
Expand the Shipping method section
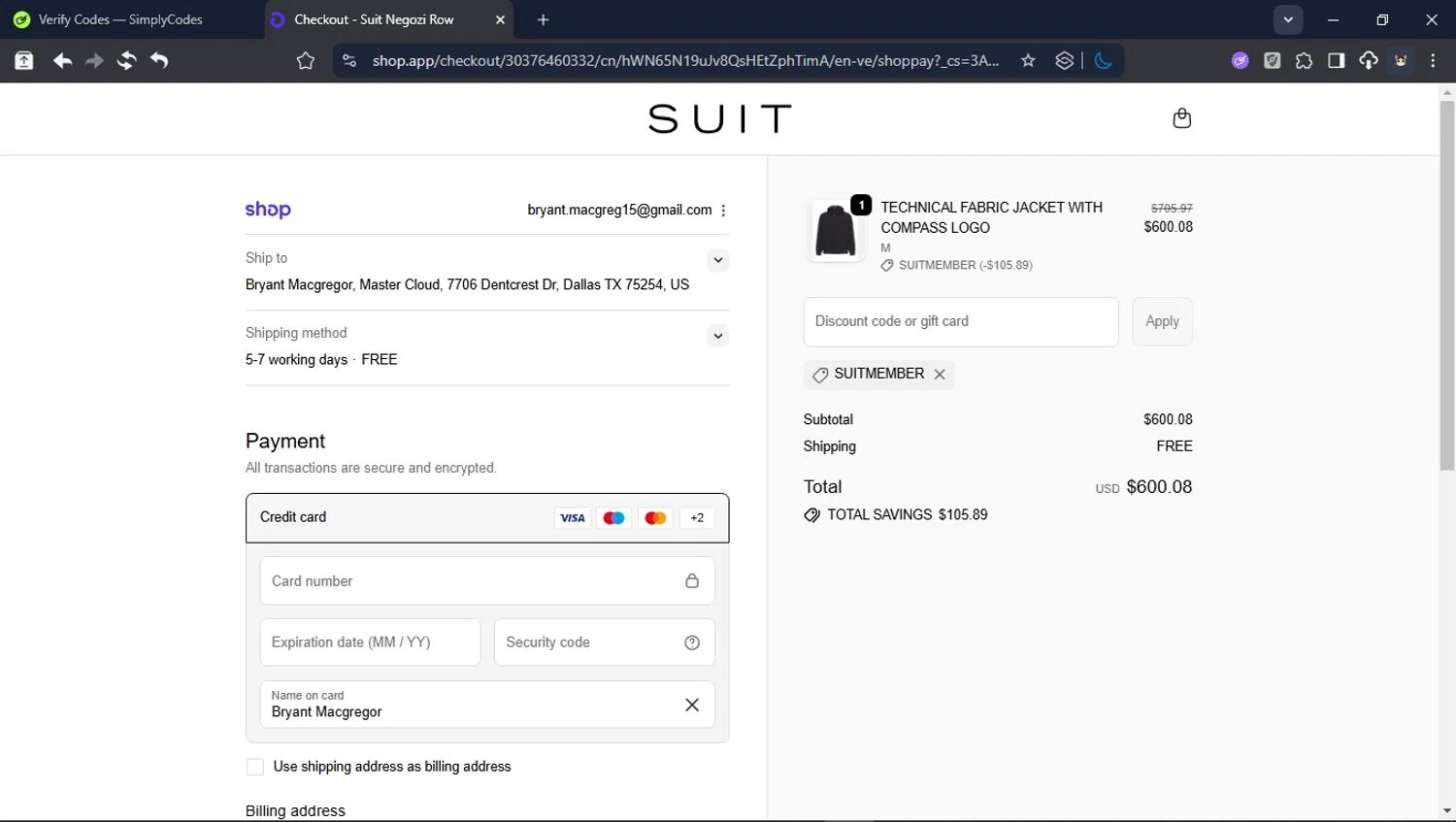[x=717, y=336]
